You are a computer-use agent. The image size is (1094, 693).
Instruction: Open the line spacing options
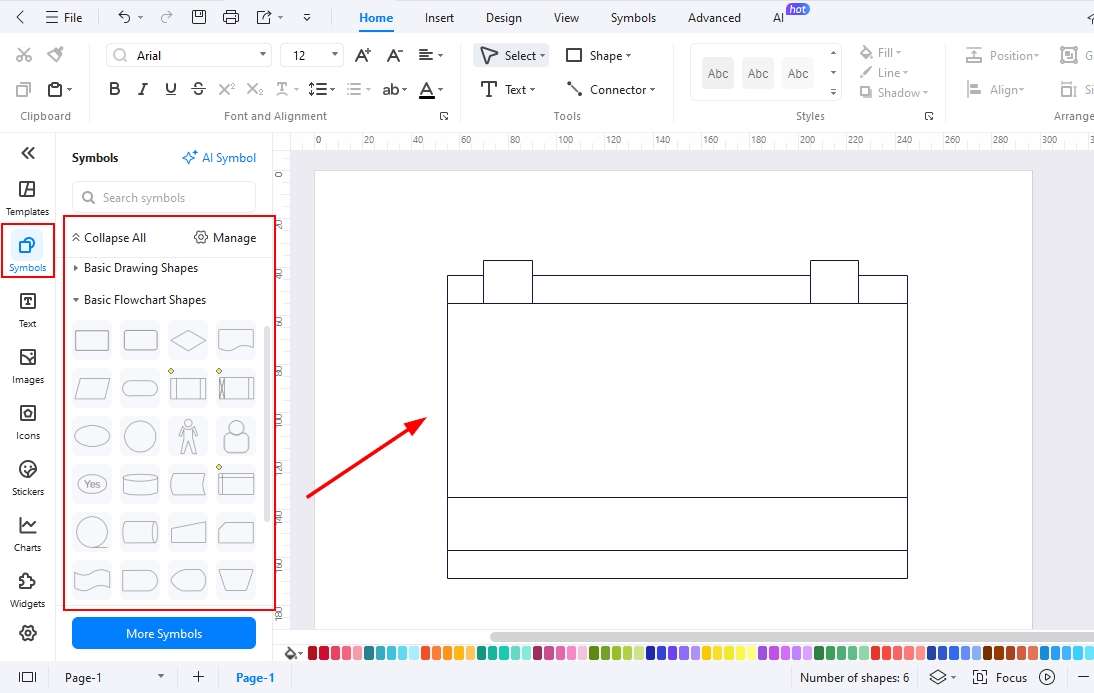321,89
